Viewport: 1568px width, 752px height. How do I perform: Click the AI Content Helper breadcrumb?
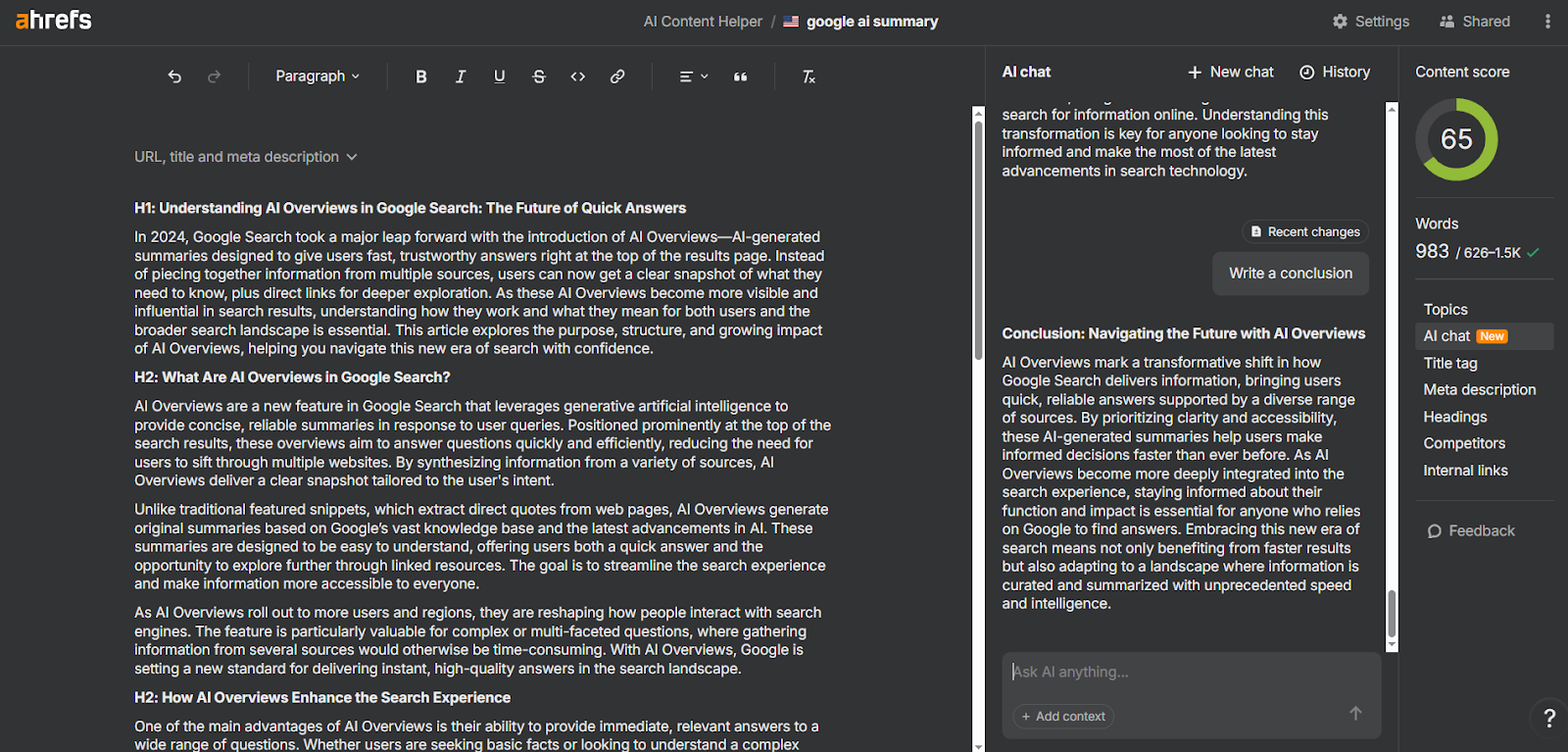703,22
